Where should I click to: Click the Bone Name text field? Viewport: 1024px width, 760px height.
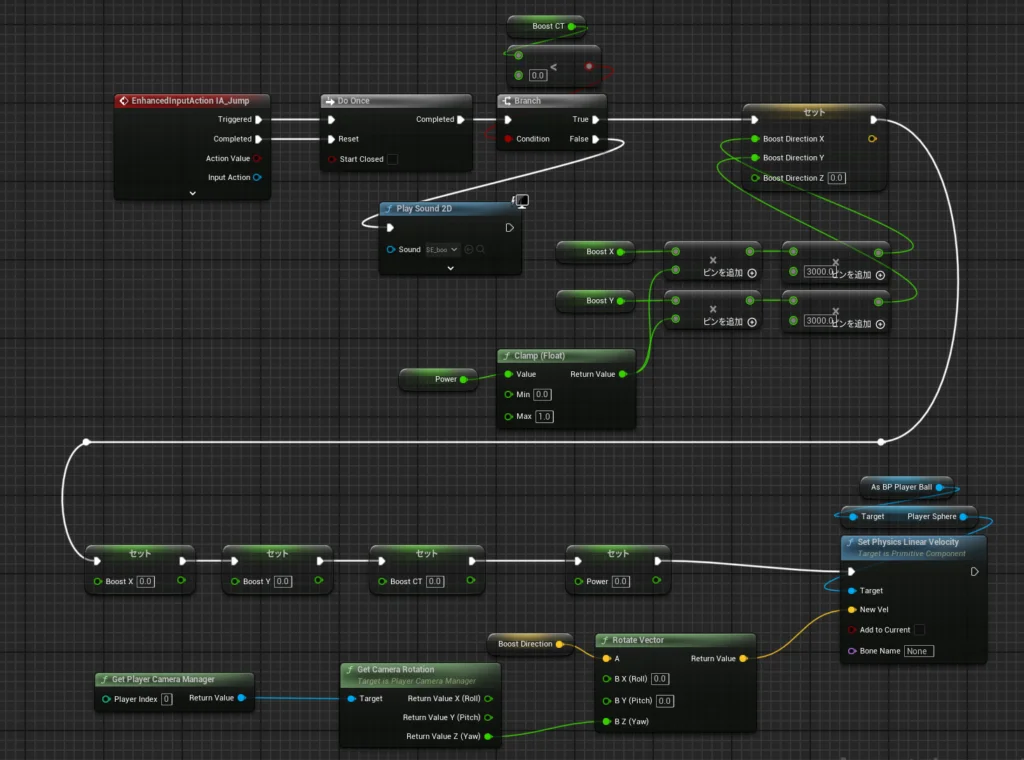pos(918,651)
